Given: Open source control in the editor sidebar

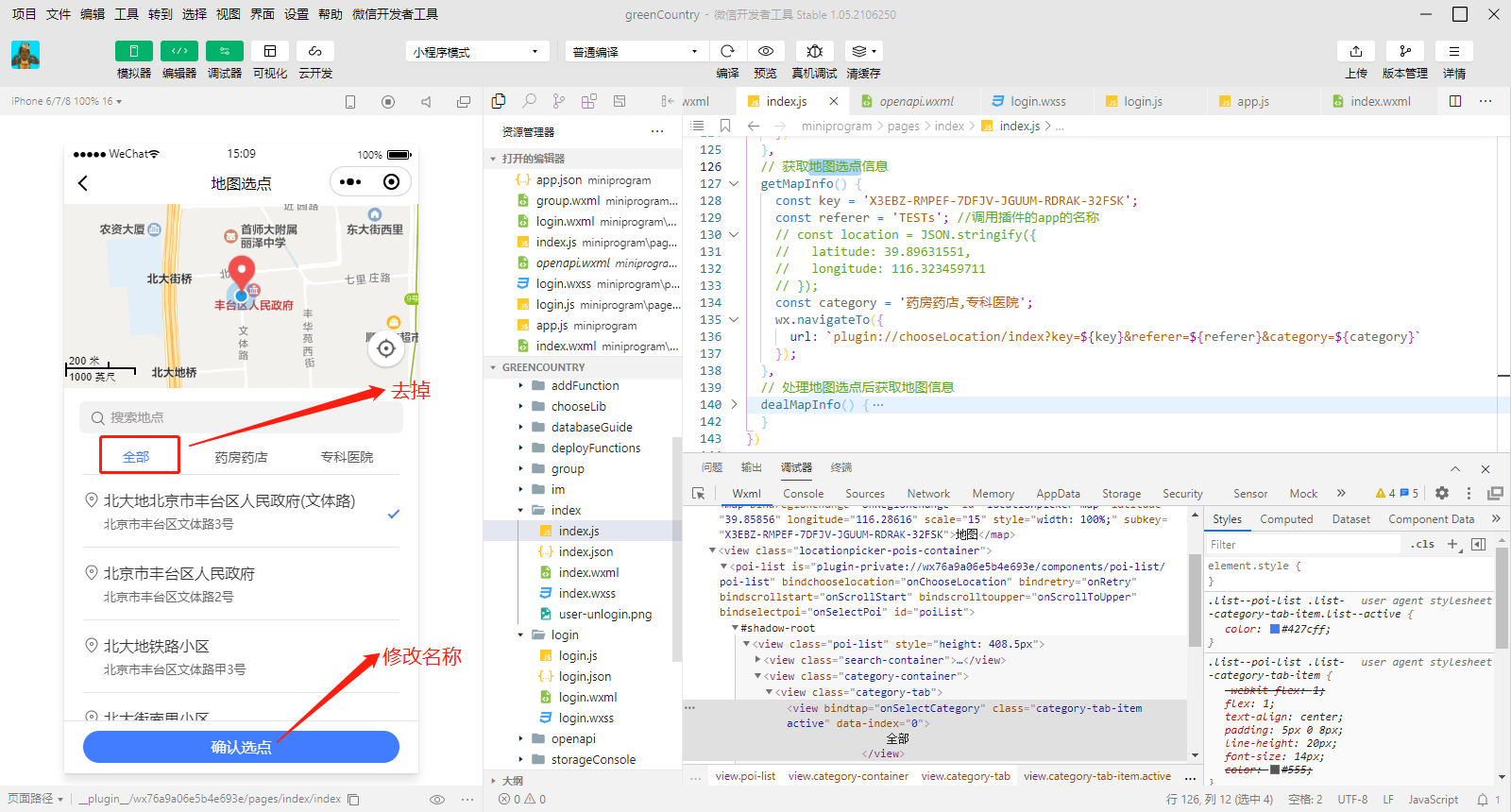Looking at the screenshot, I should [559, 101].
